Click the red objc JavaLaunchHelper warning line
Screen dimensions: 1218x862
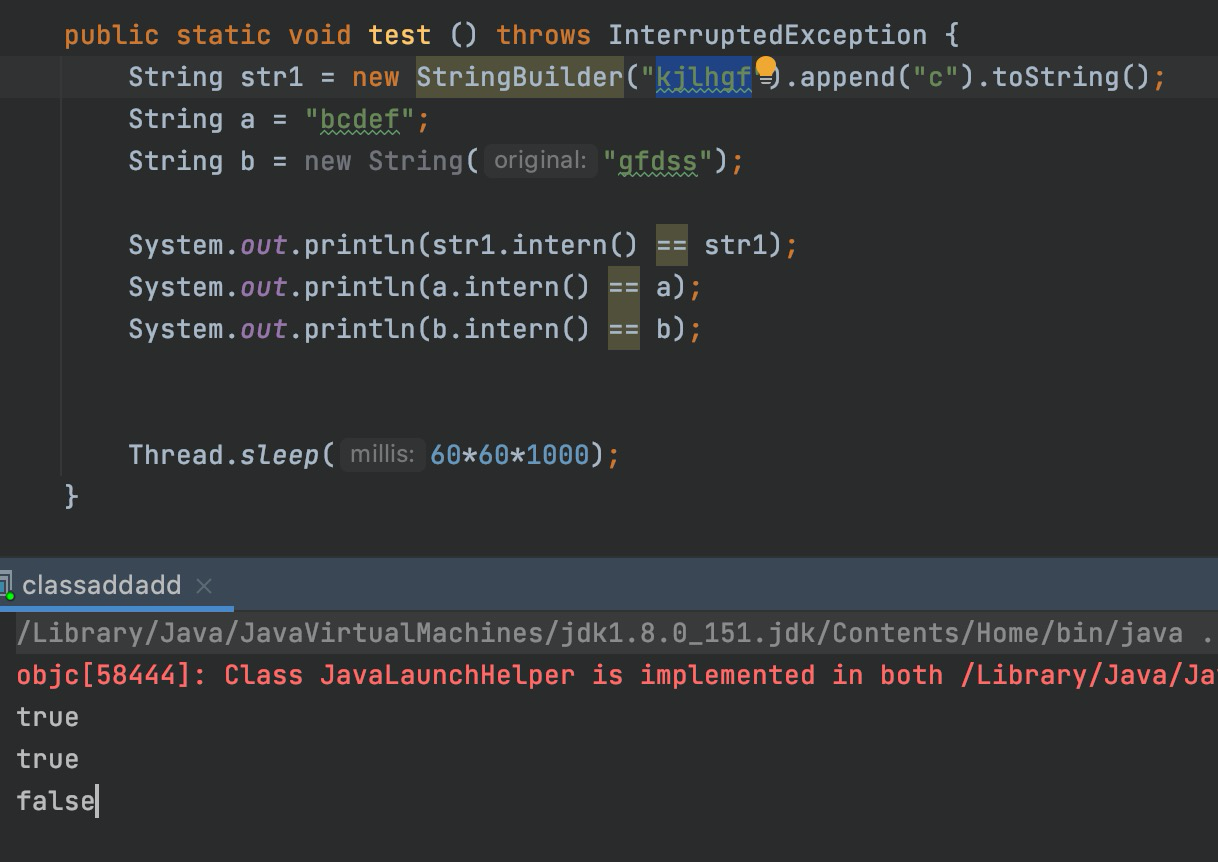click(x=616, y=675)
